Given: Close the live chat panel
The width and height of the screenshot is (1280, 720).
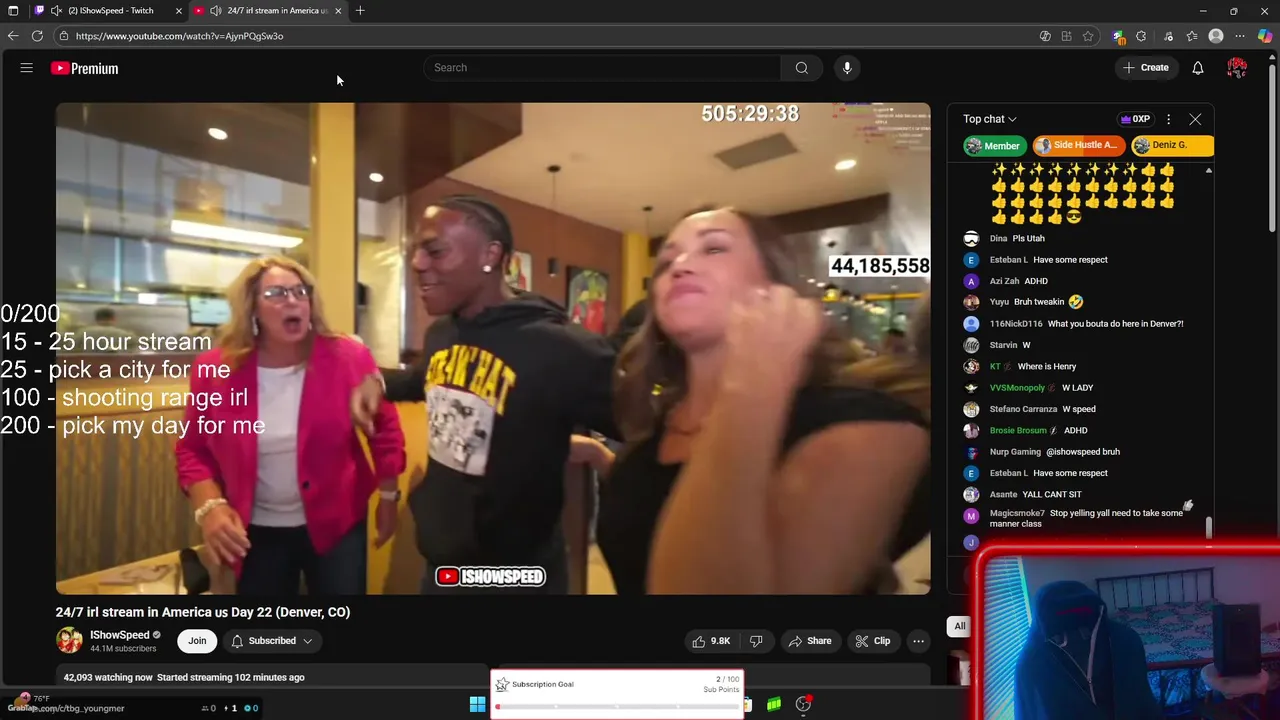Looking at the screenshot, I should point(1195,119).
